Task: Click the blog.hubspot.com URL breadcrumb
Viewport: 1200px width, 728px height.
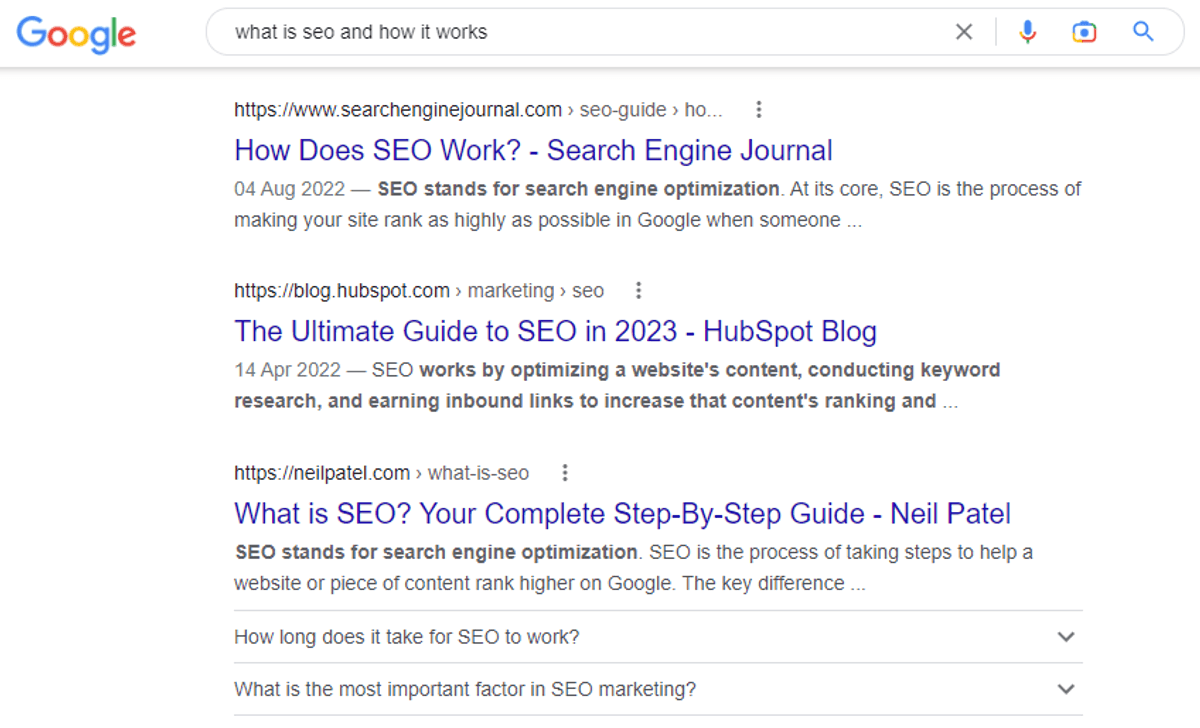Action: point(342,290)
